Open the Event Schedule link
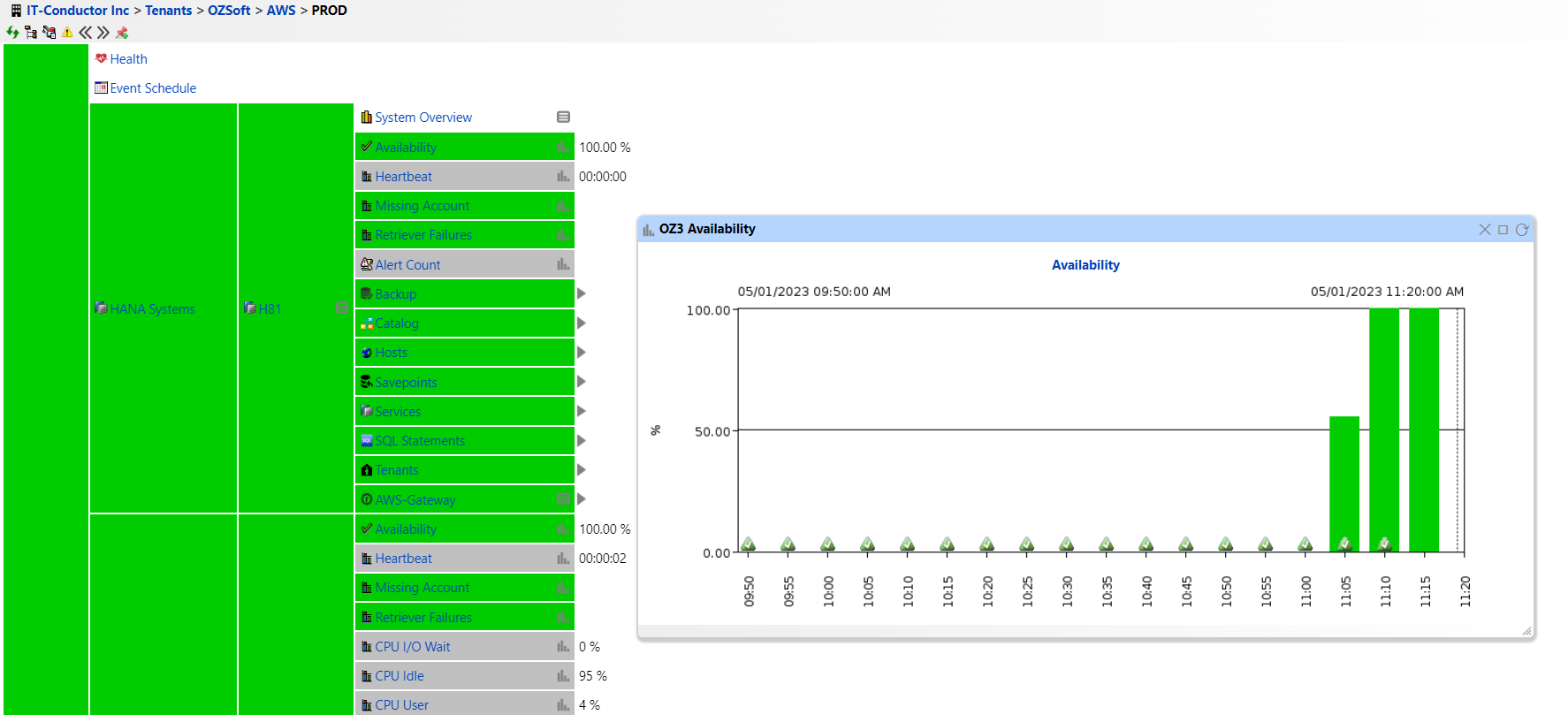Viewport: 1568px width, 715px height. [x=153, y=88]
